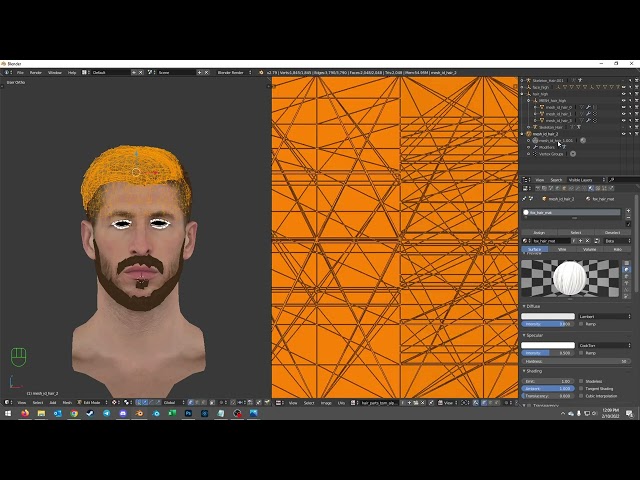Click the wrench modifier icon on mesh_id_hair_3 row
Screen dimensions: 640x480
(588, 120)
